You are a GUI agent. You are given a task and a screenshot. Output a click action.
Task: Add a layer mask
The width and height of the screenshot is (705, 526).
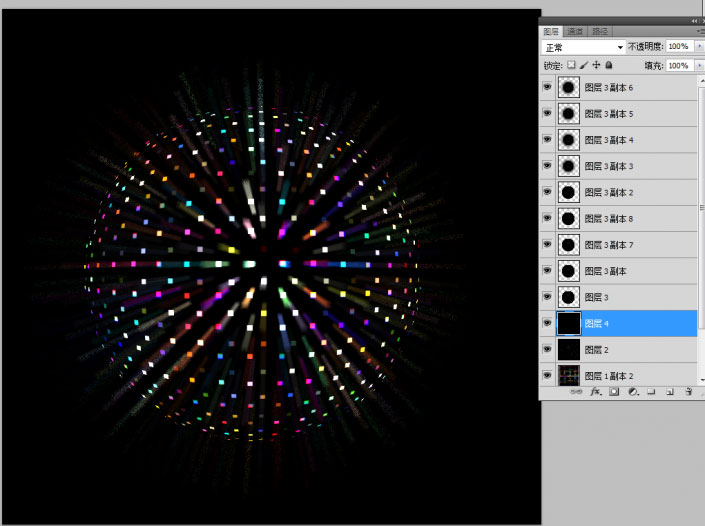pos(614,393)
